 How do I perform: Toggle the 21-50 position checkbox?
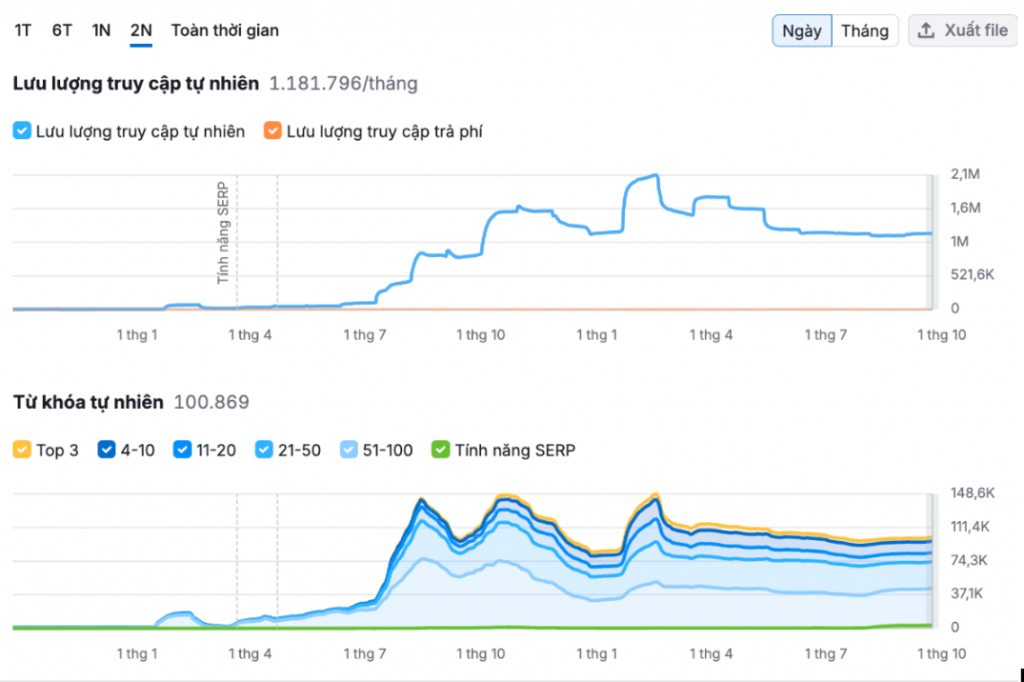(265, 450)
